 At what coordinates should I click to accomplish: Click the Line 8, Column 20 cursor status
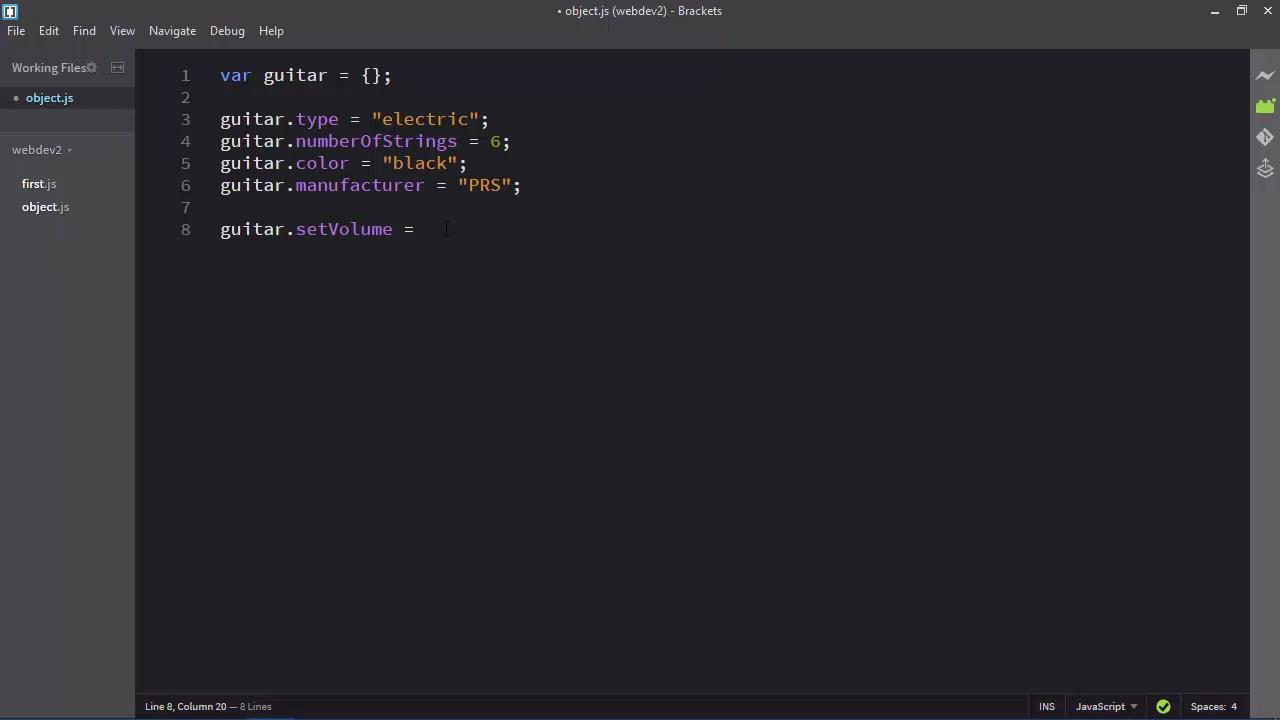186,706
